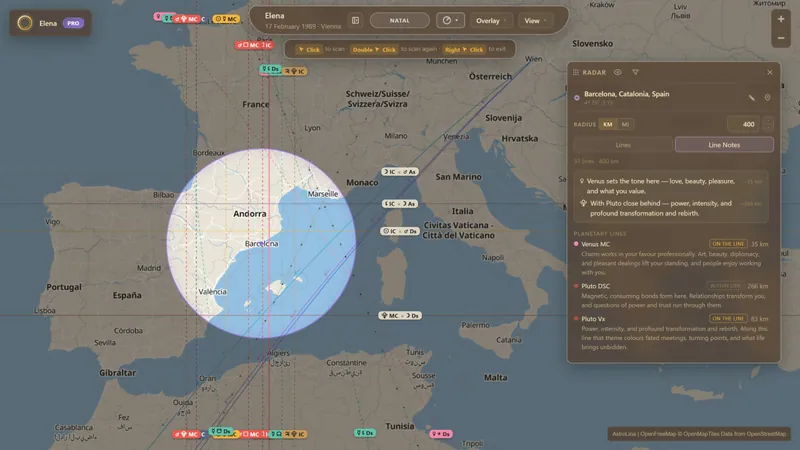Screen dimensions: 800x450
Task: Close the Radar panel
Action: point(769,72)
